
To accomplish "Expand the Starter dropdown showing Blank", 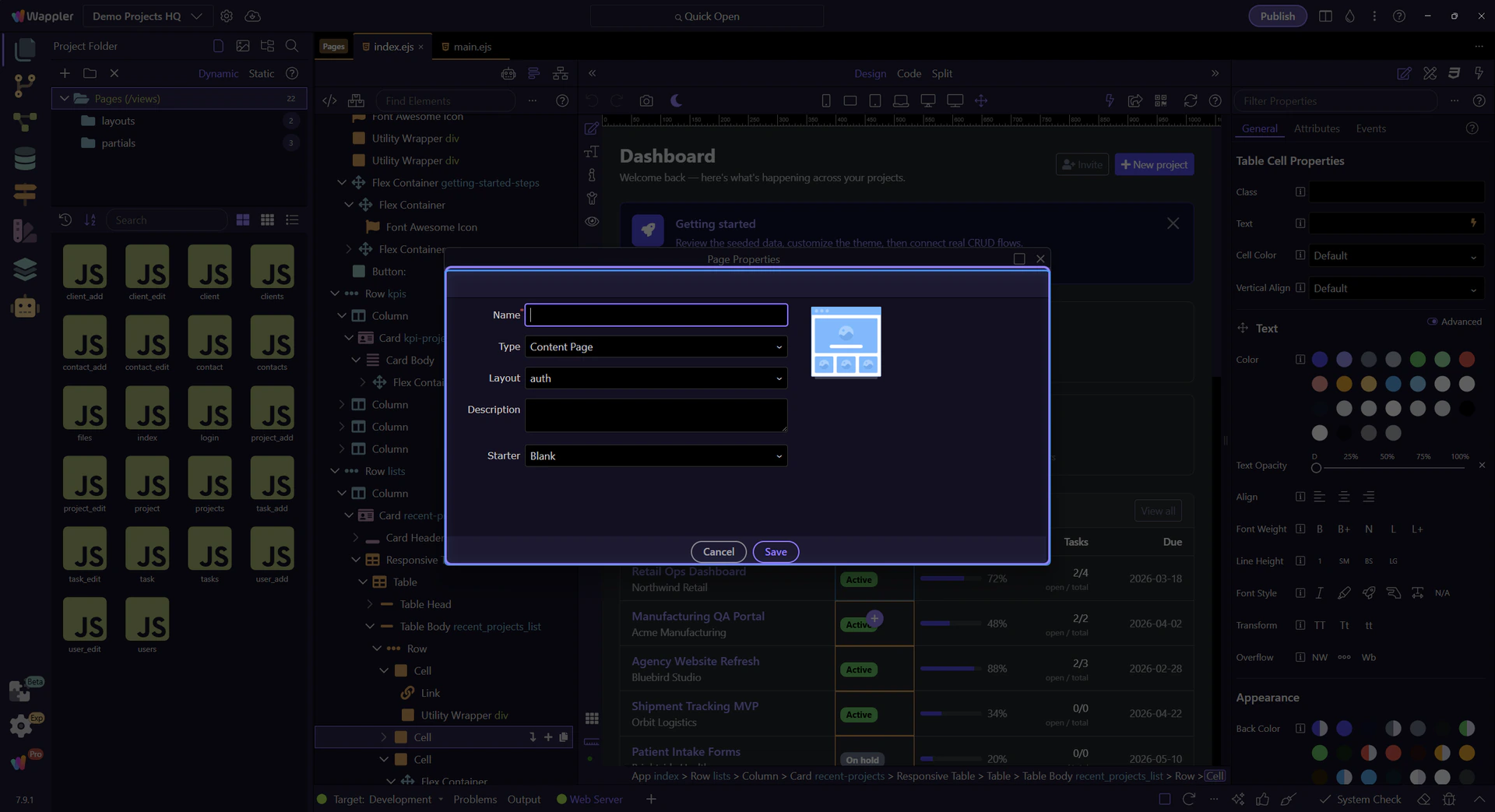I will click(656, 456).
